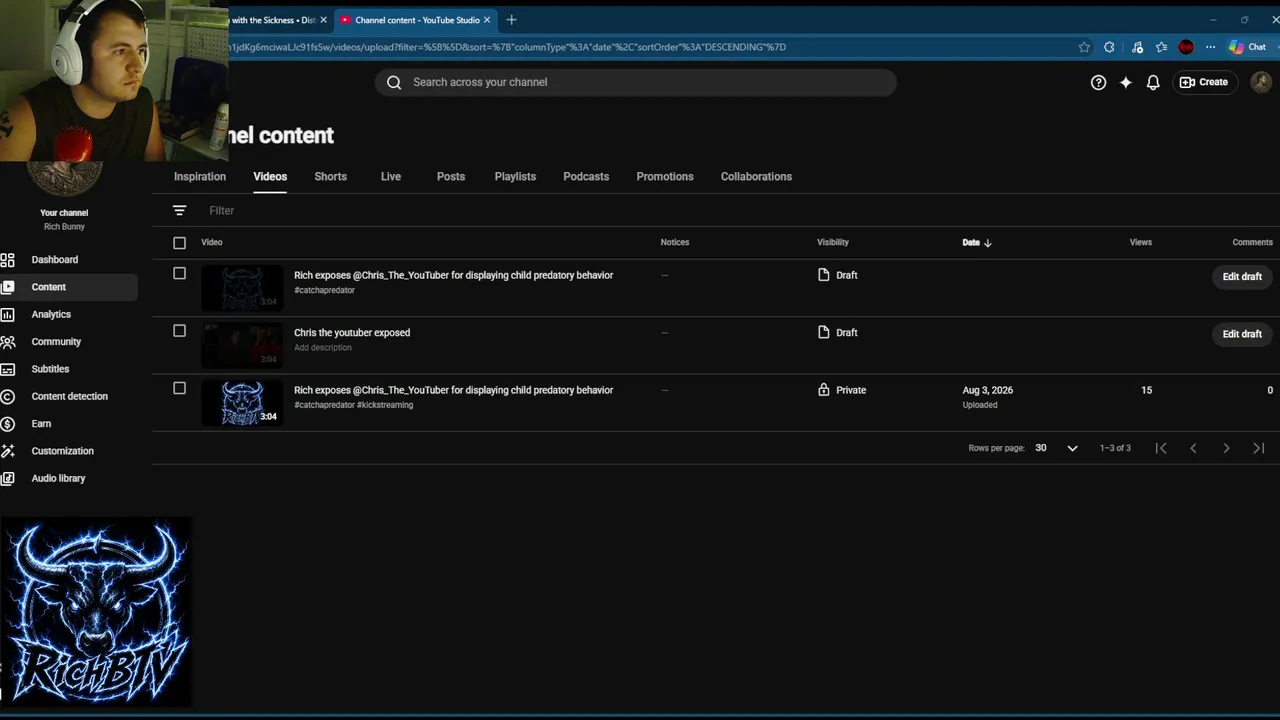
Task: Click the Visibility column header
Action: coord(833,242)
